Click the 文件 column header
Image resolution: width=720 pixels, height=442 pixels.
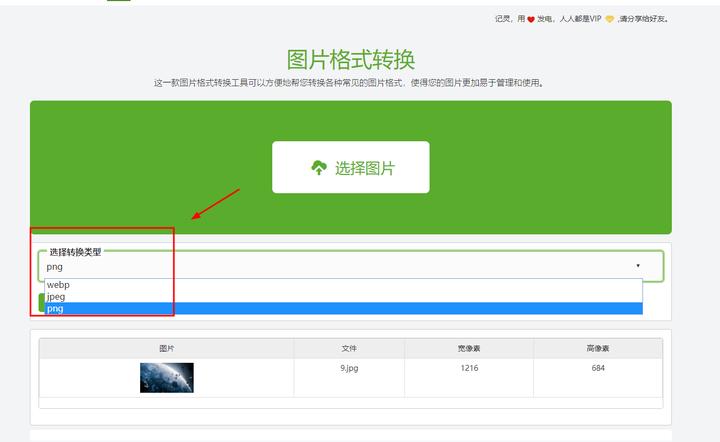[349, 348]
